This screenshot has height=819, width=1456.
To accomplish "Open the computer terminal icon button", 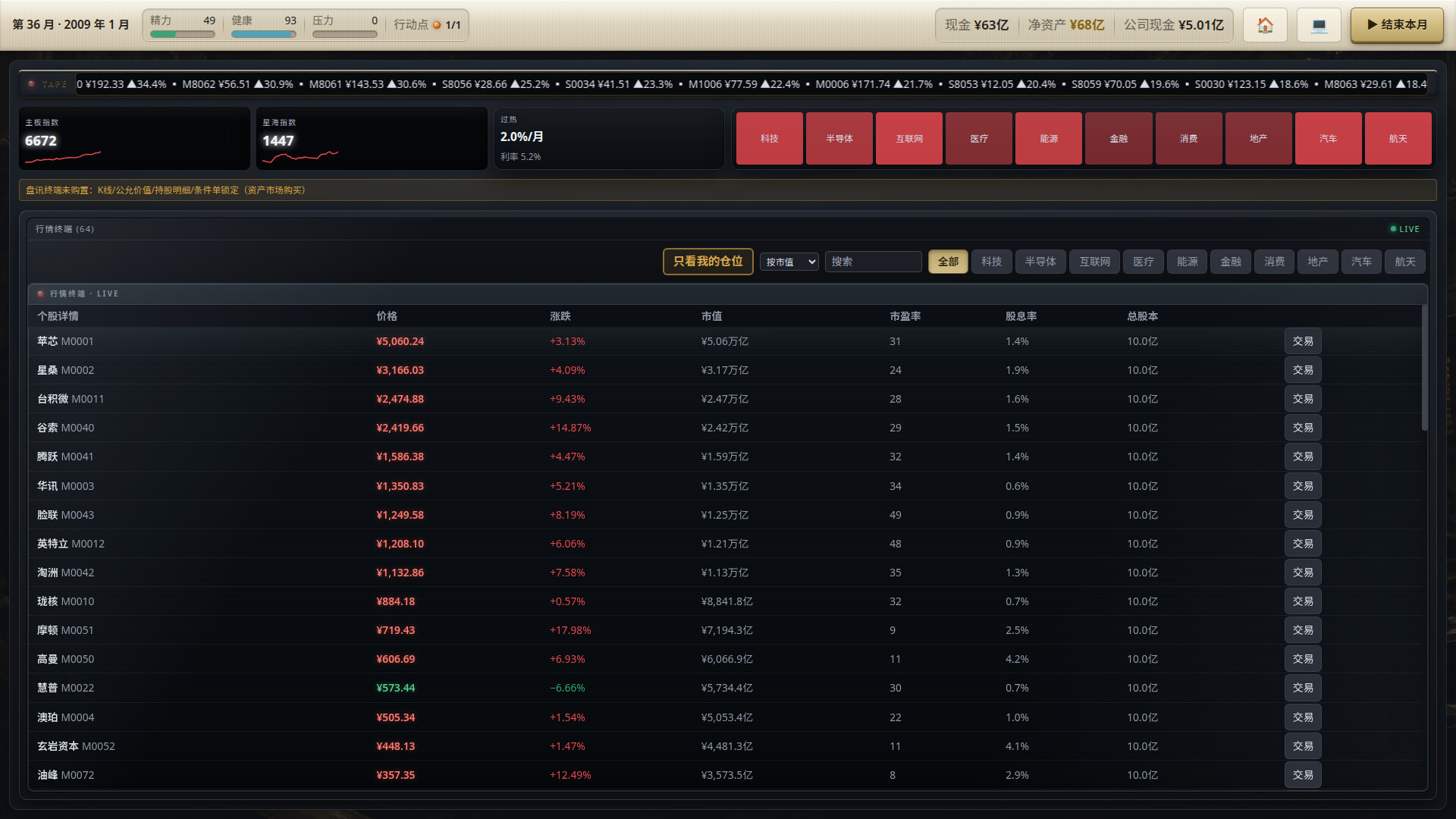I will point(1319,25).
